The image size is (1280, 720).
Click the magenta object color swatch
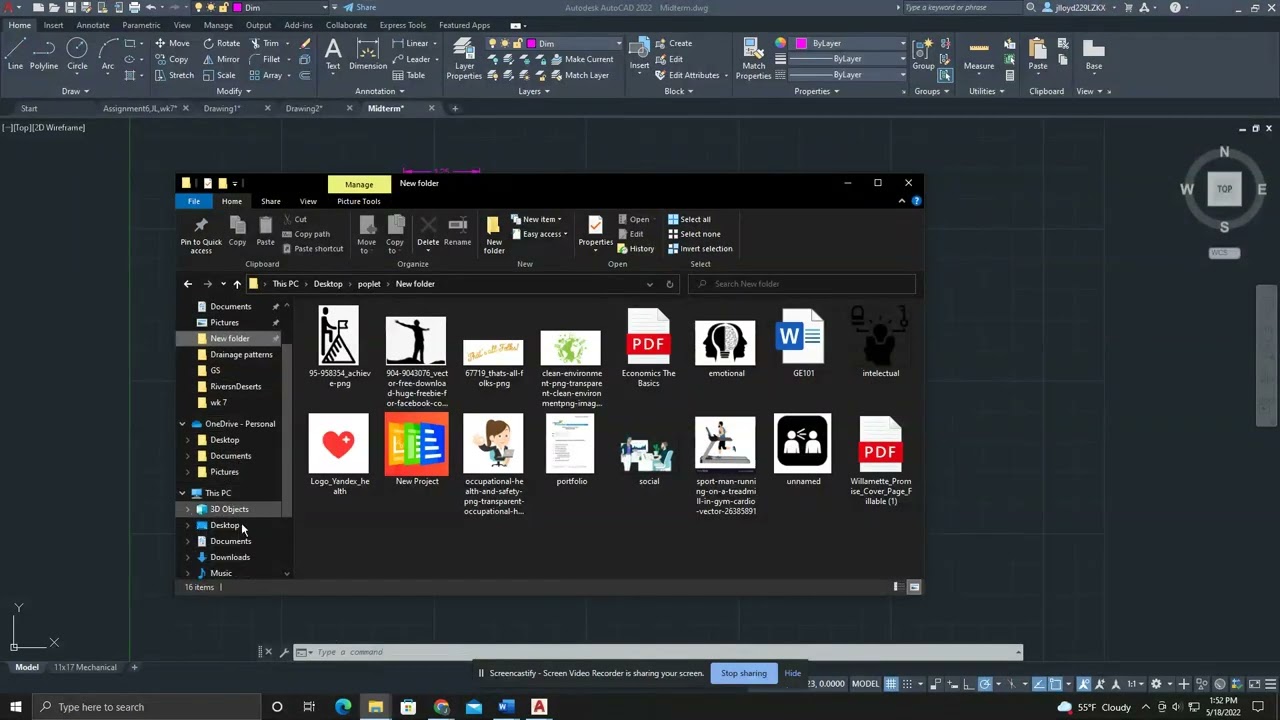801,43
